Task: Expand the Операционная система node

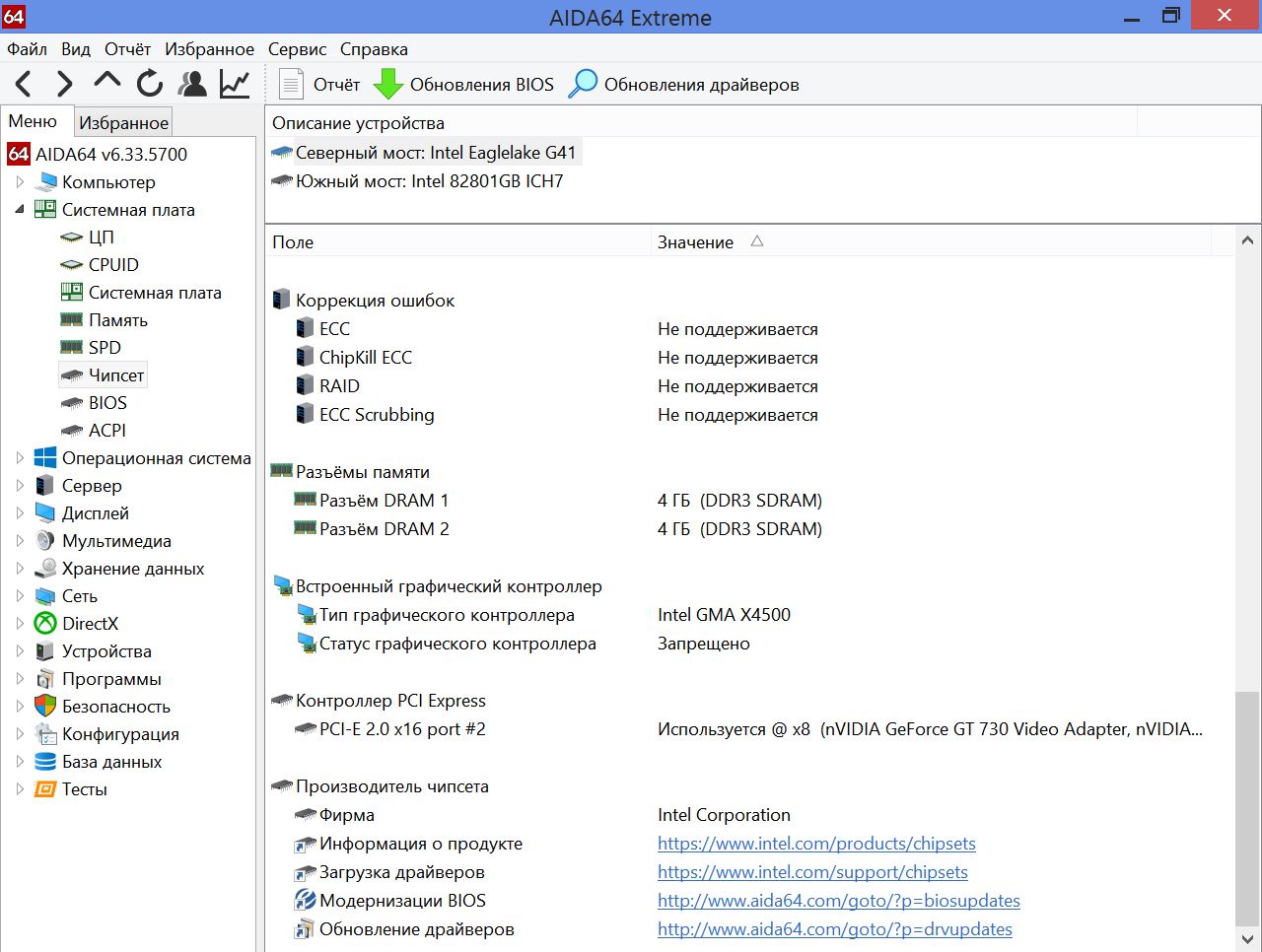Action: click(20, 458)
